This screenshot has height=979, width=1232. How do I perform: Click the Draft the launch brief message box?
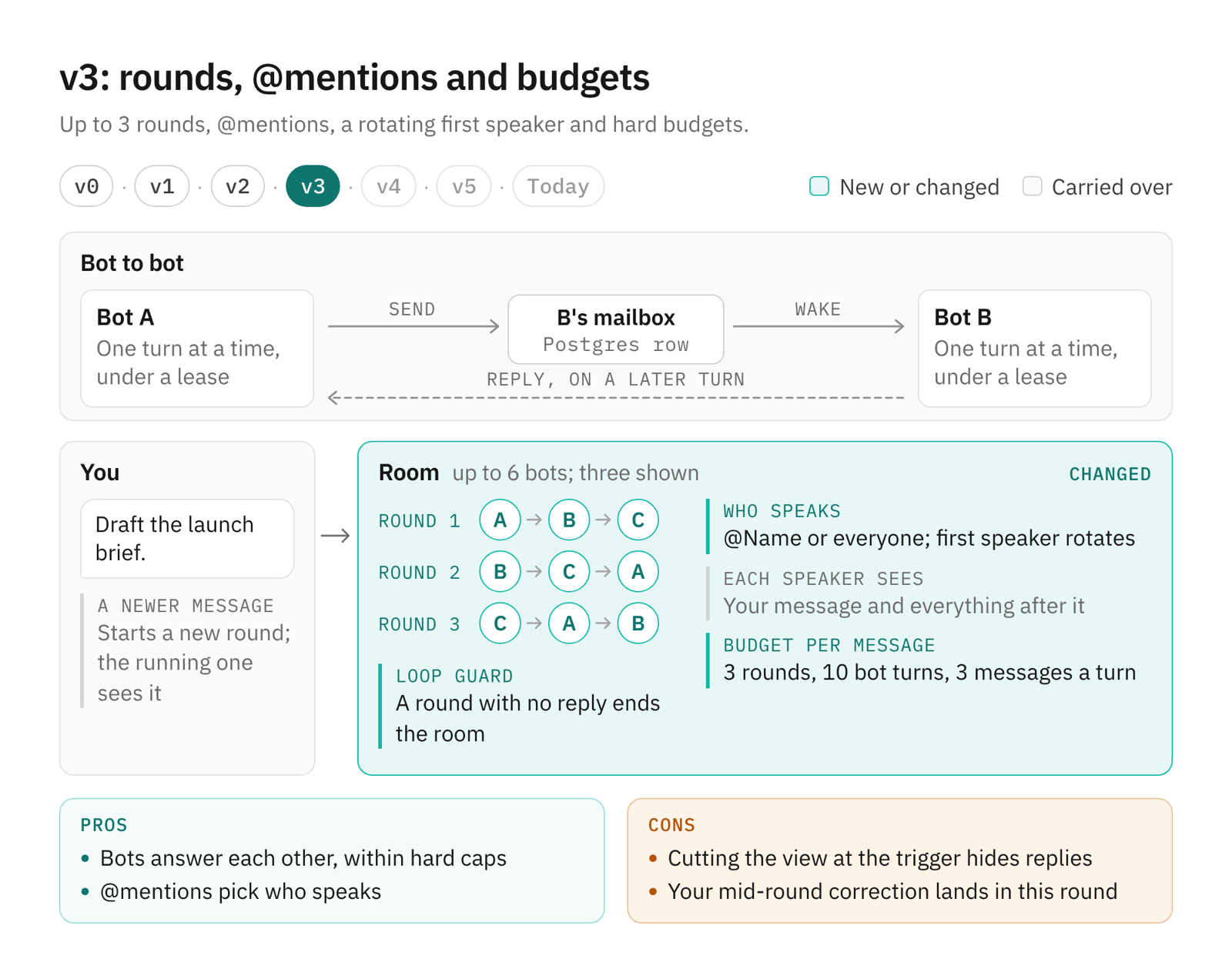coord(187,539)
